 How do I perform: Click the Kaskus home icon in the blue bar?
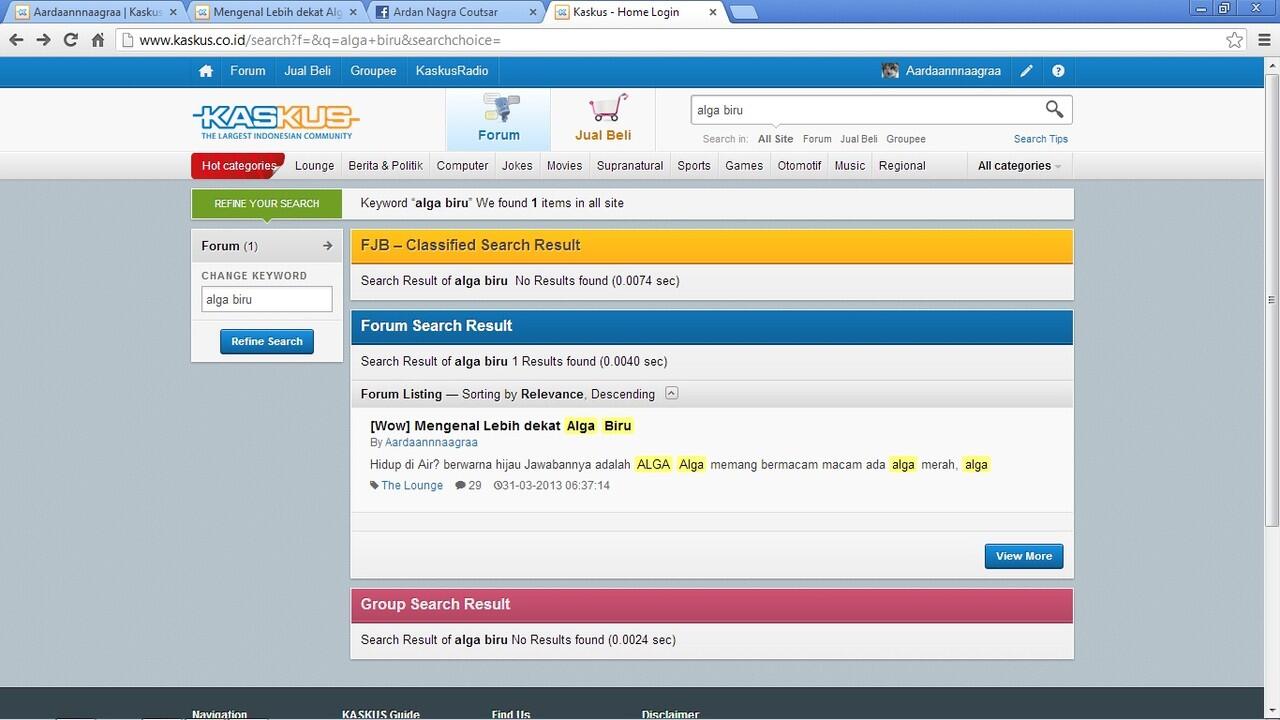point(206,71)
